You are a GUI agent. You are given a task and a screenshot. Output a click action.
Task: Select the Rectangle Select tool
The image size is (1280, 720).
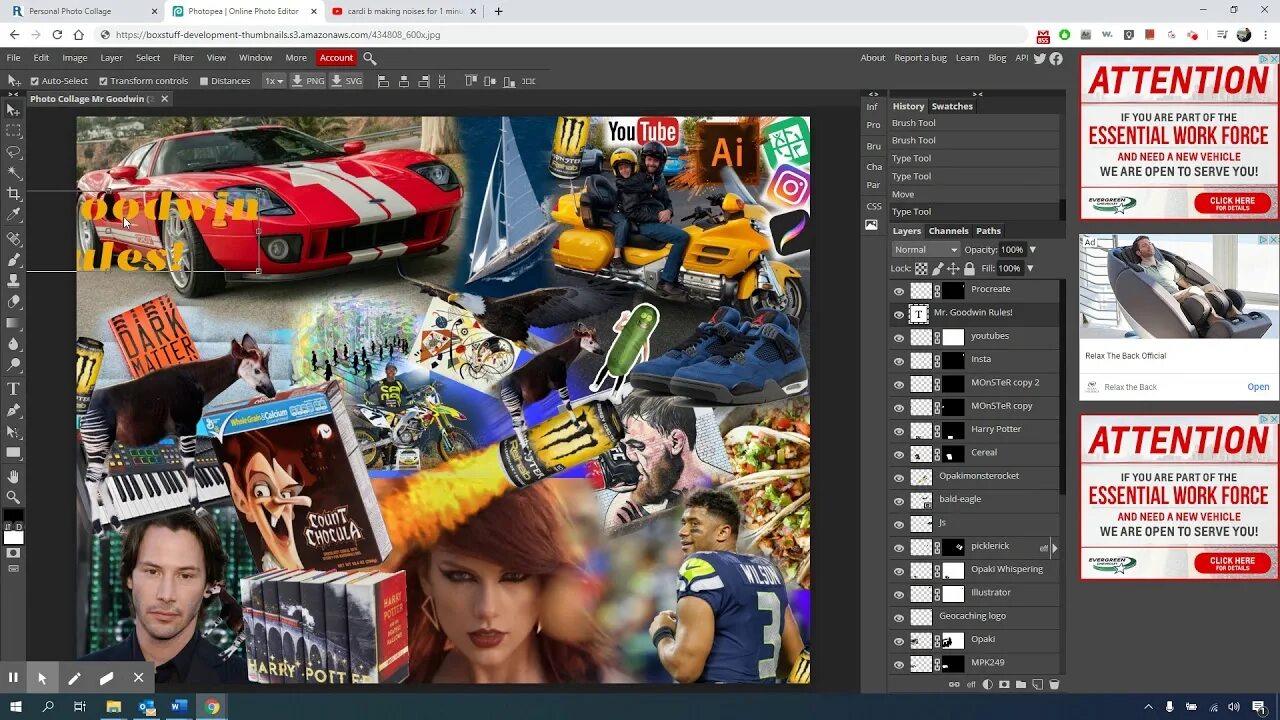(x=13, y=131)
